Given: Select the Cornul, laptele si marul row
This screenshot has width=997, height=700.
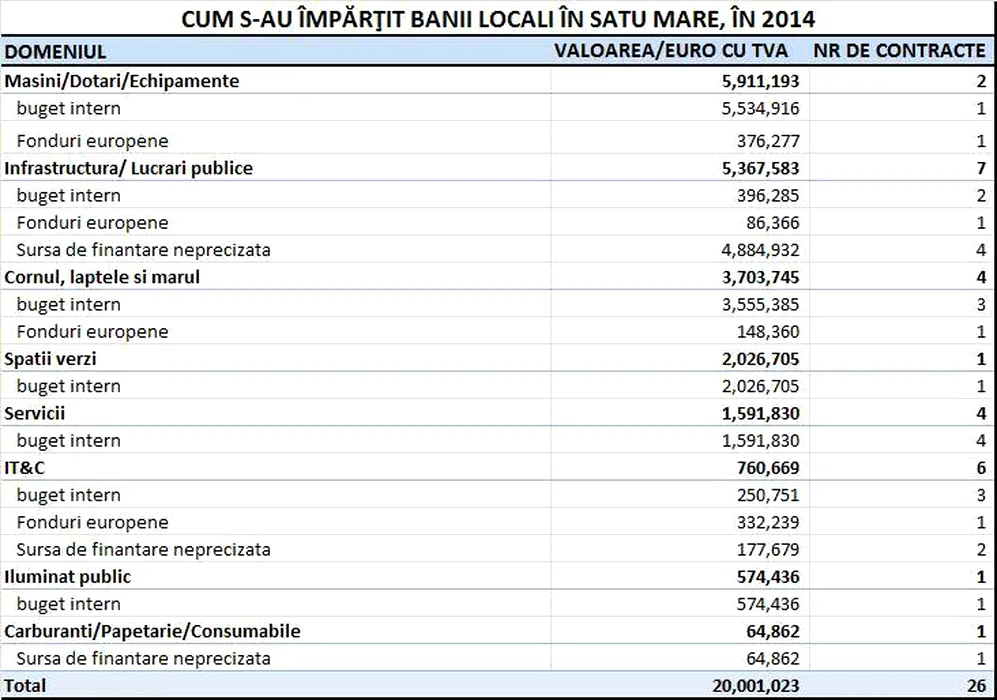Looking at the screenshot, I should (x=102, y=277).
